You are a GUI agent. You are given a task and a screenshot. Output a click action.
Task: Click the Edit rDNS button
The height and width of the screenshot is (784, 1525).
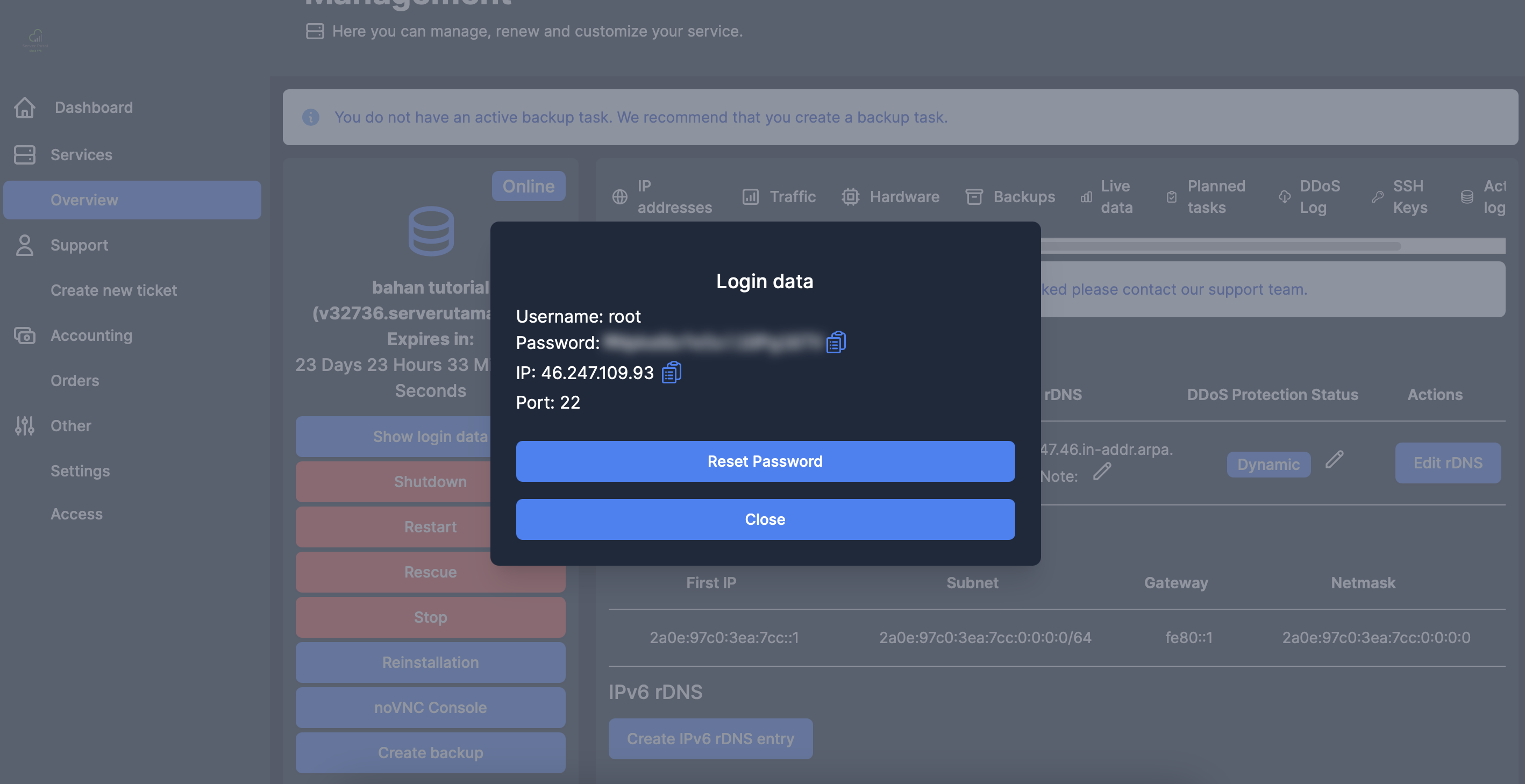click(x=1448, y=463)
